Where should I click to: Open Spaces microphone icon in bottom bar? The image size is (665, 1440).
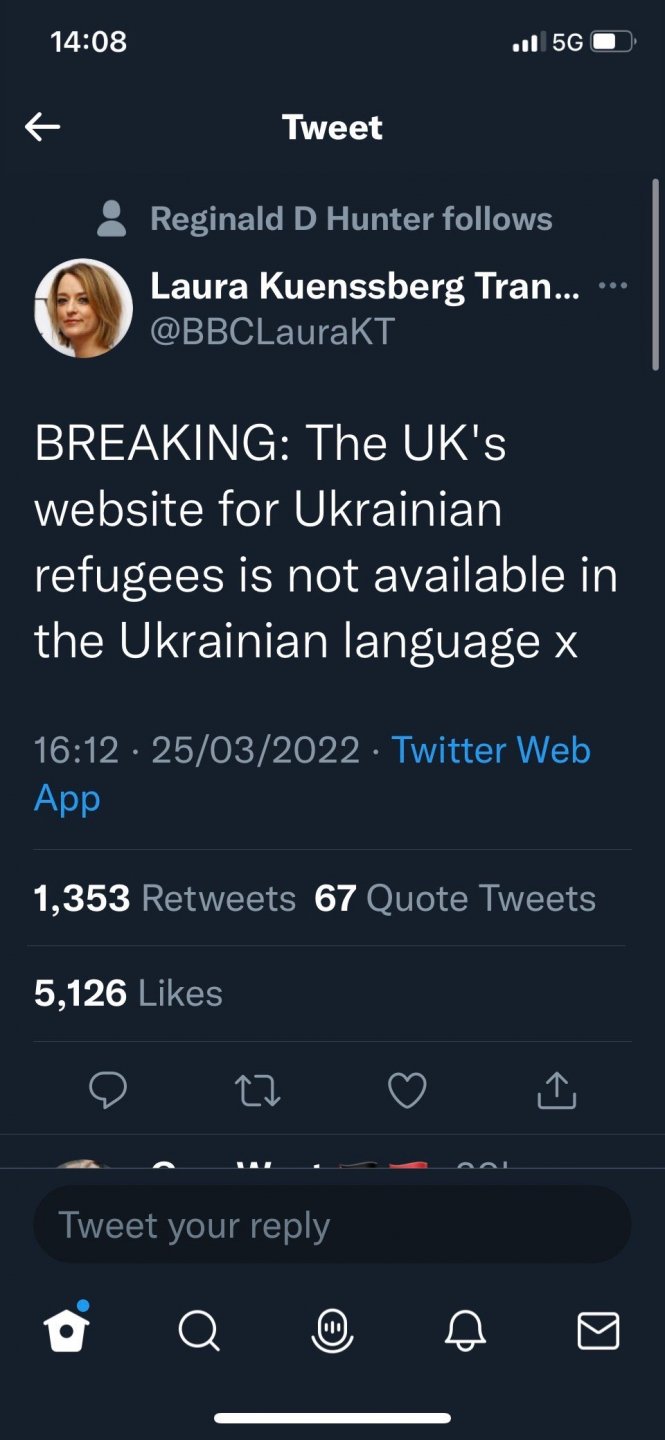click(x=332, y=1331)
